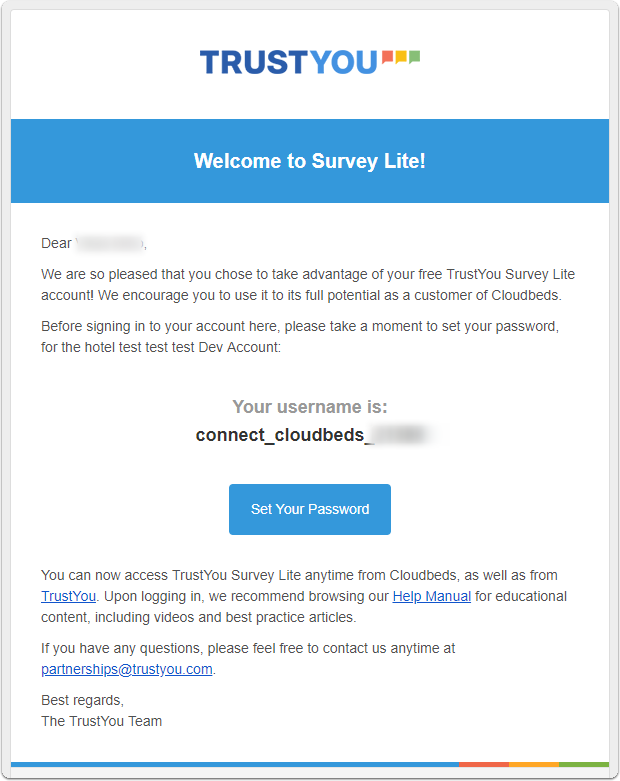Click the green footer bar segment

tap(584, 764)
